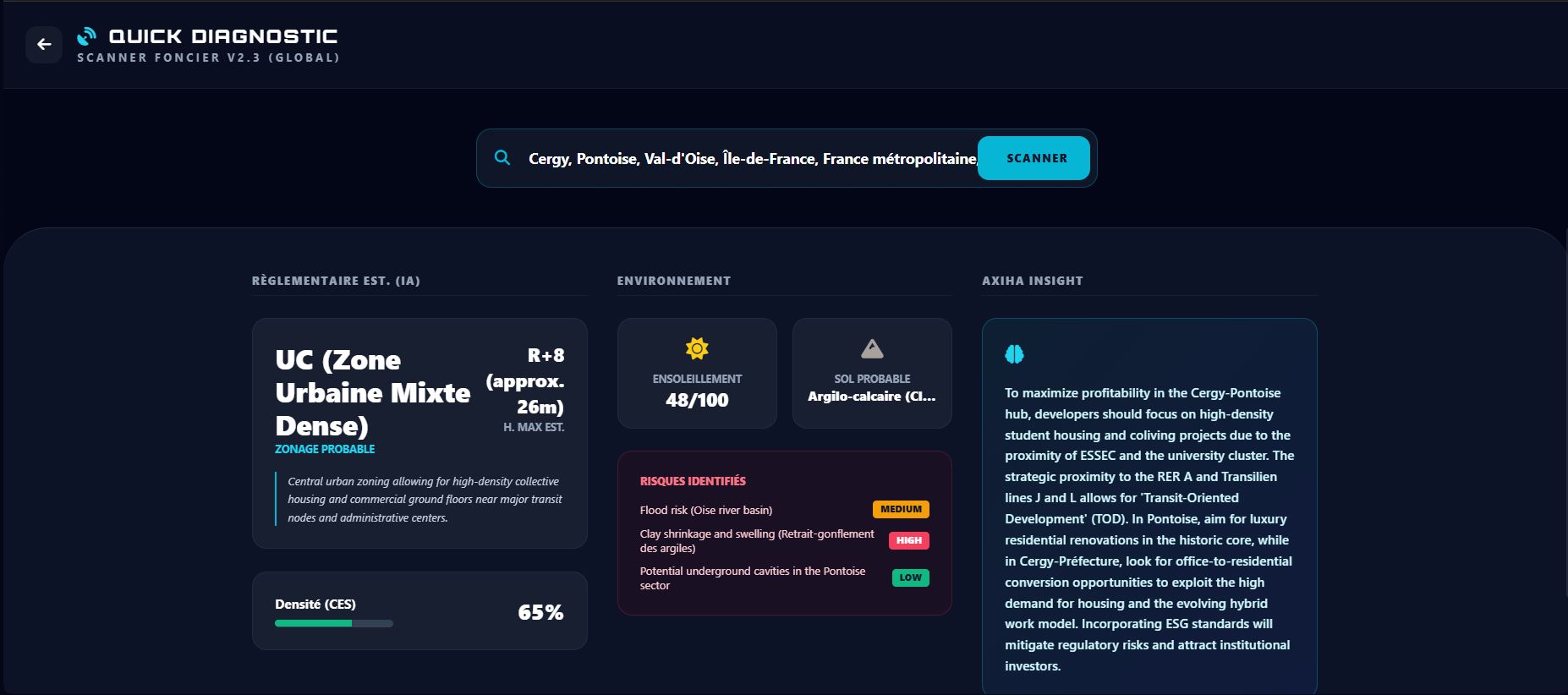
Task: Click the search magnifier icon
Action: pyautogui.click(x=502, y=158)
